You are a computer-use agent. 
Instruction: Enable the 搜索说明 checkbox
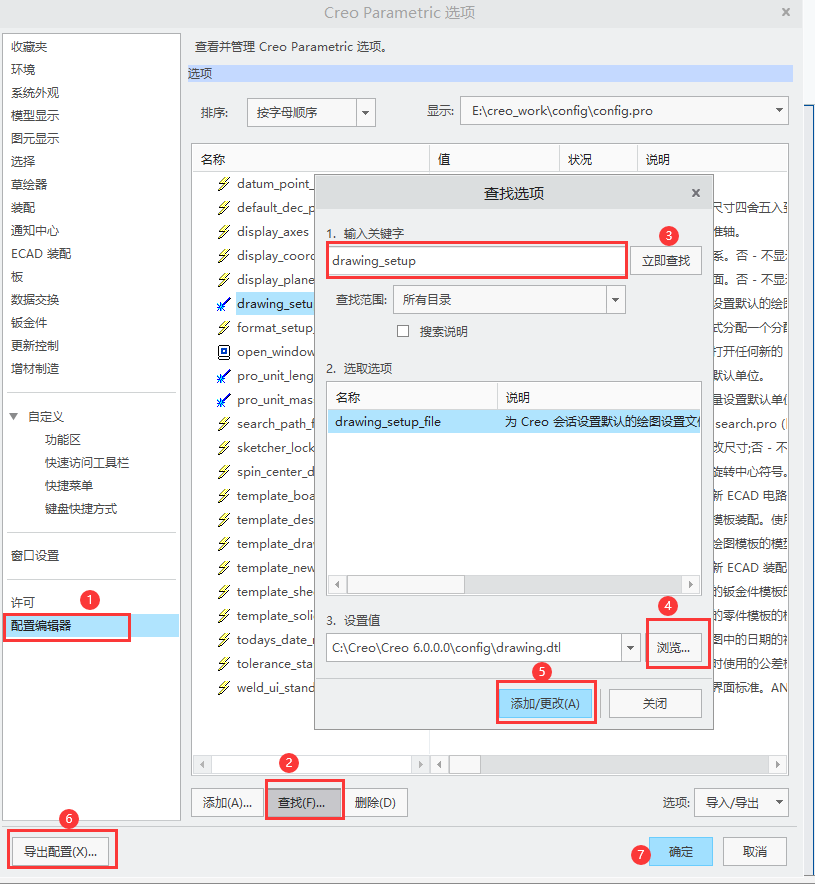tap(403, 332)
